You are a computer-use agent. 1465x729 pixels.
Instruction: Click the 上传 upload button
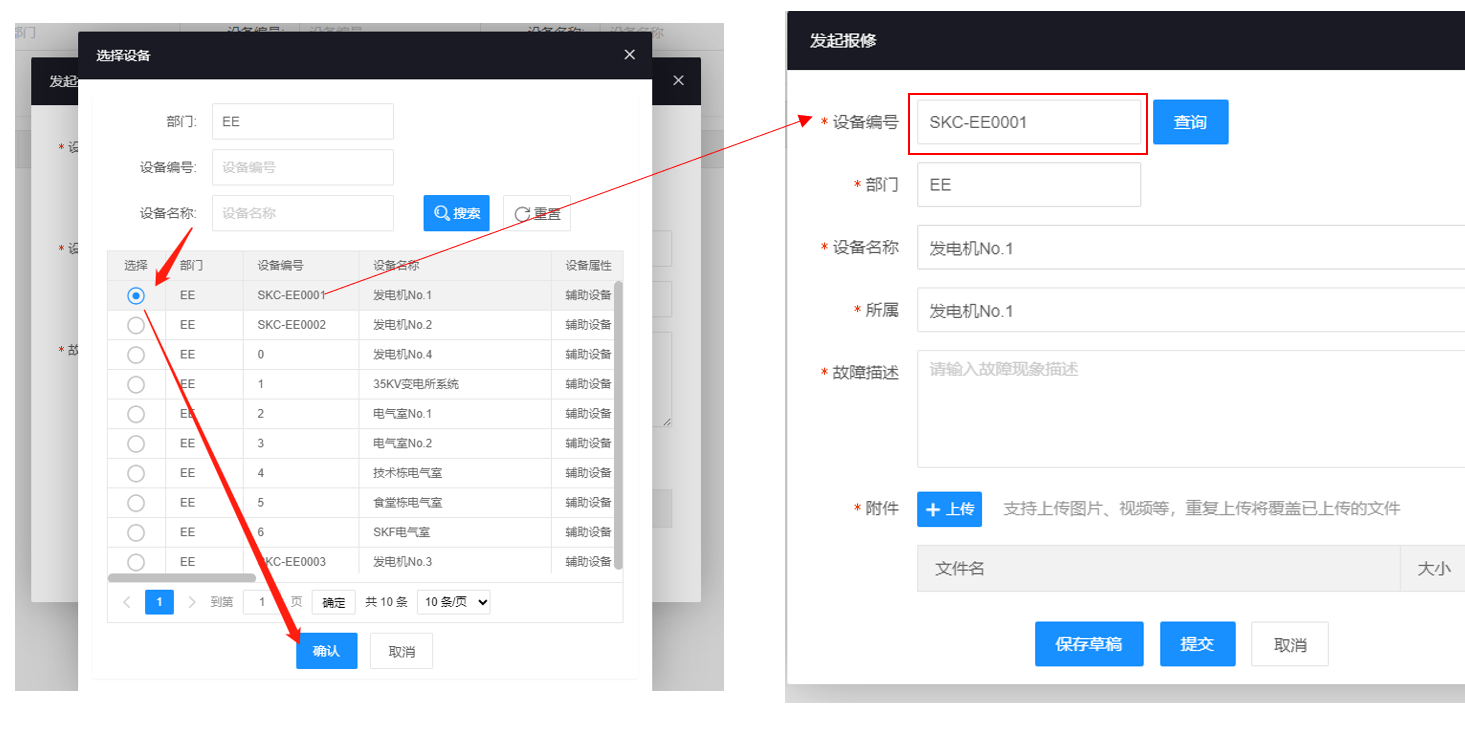tap(949, 509)
